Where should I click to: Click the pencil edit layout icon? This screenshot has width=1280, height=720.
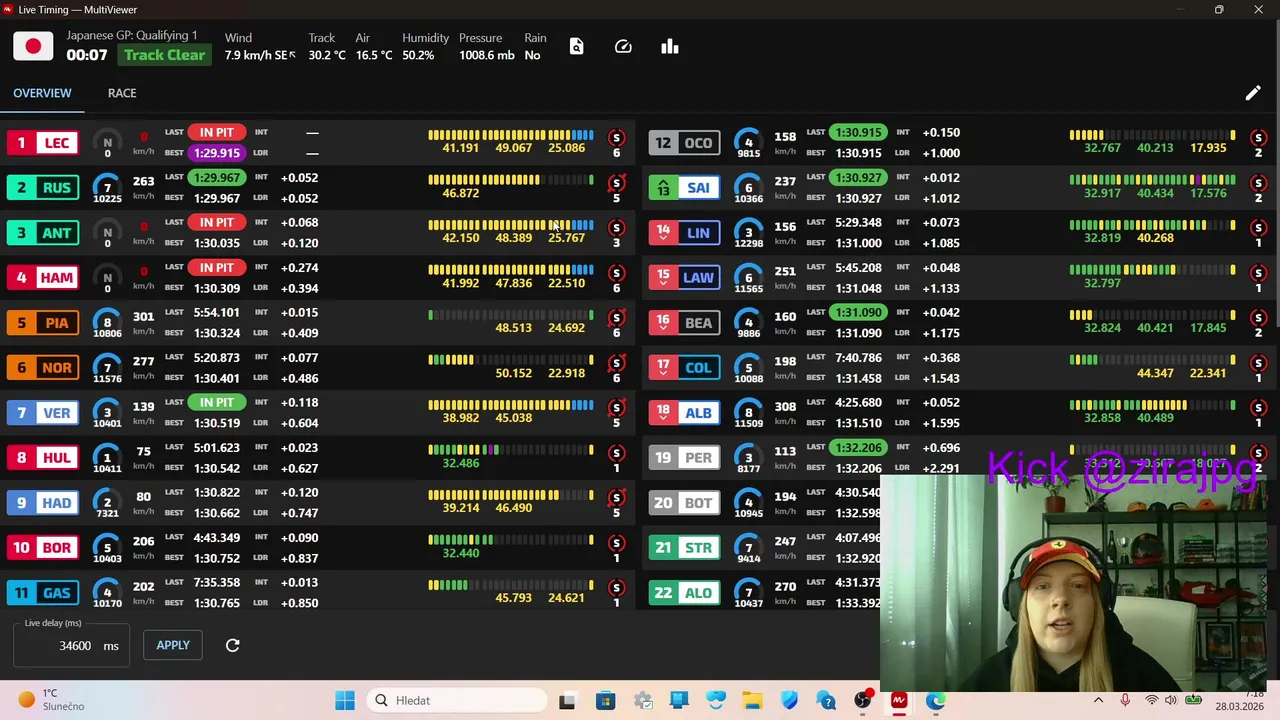coord(1253,93)
